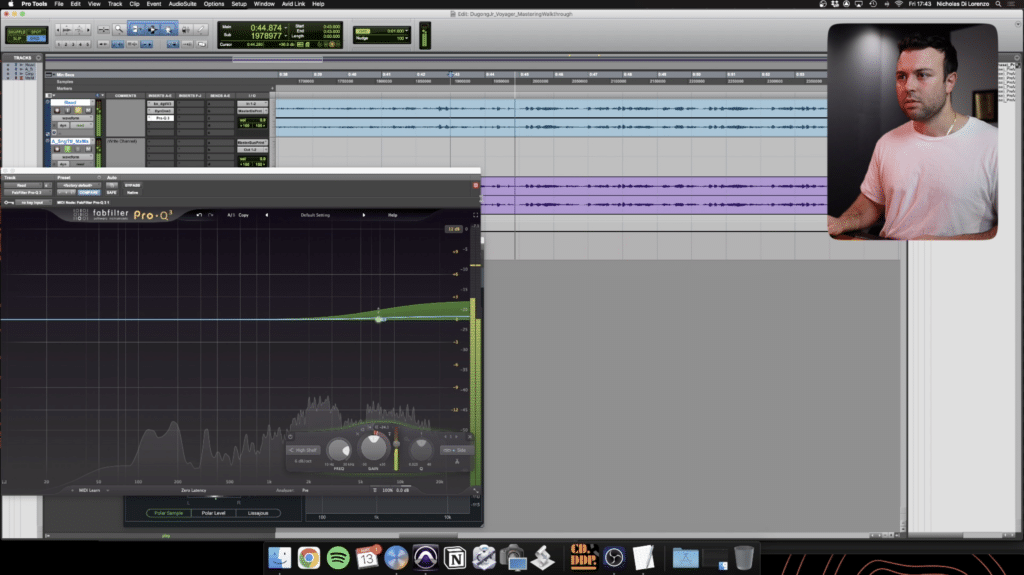Open the High Shelf filter shape dropdown
The height and width of the screenshot is (575, 1024).
(x=303, y=450)
